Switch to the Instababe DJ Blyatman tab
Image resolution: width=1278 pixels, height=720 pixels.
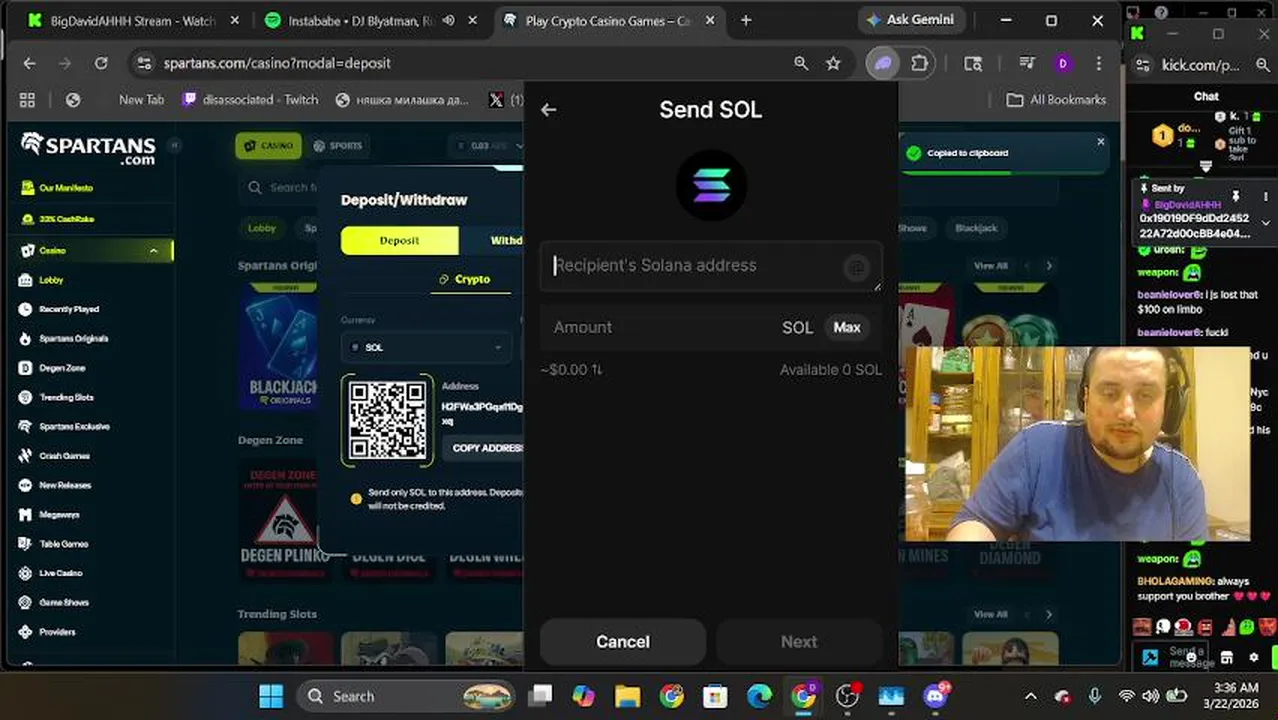point(360,21)
